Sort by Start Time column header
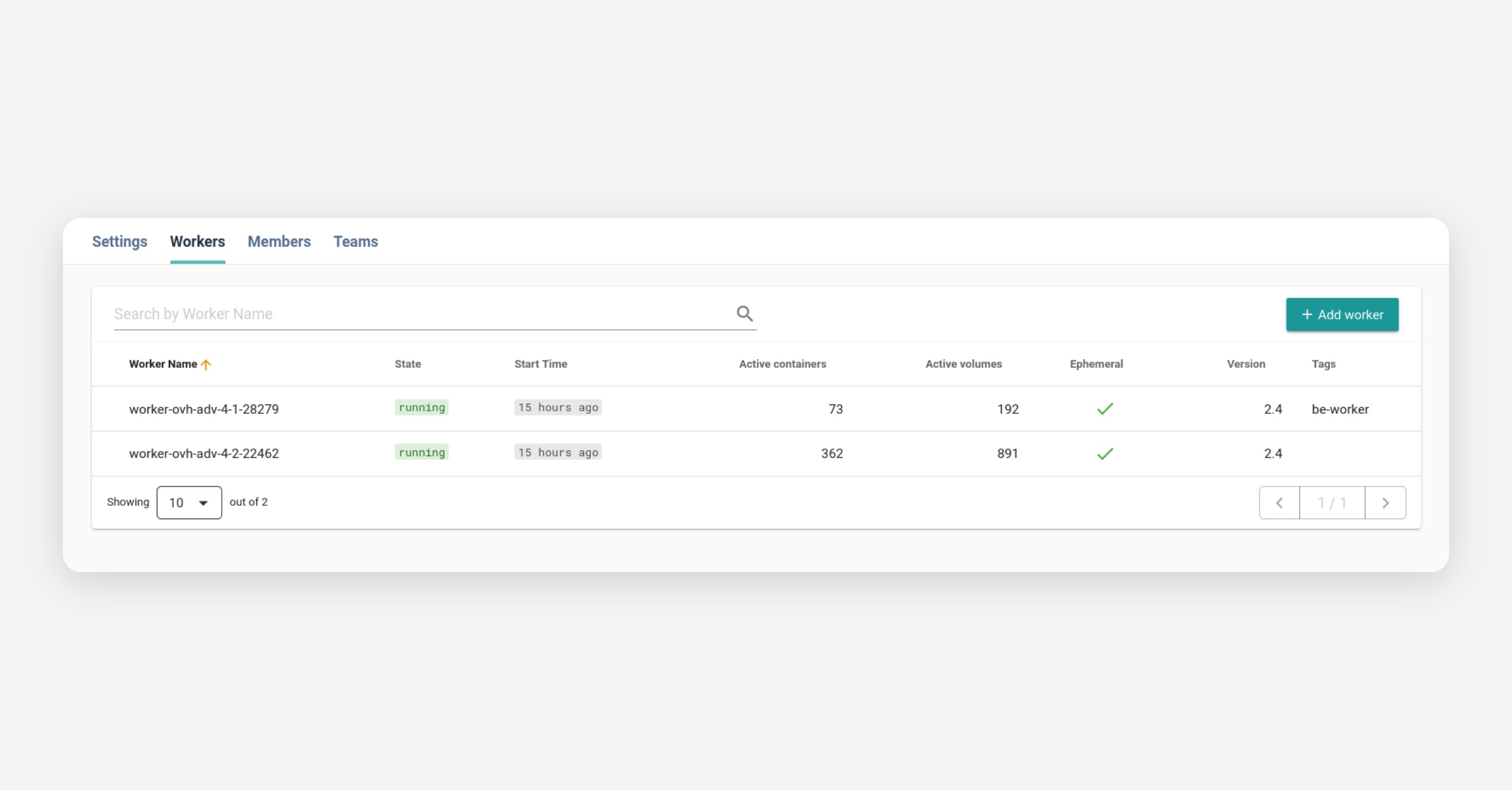The width and height of the screenshot is (1512, 790). point(541,364)
